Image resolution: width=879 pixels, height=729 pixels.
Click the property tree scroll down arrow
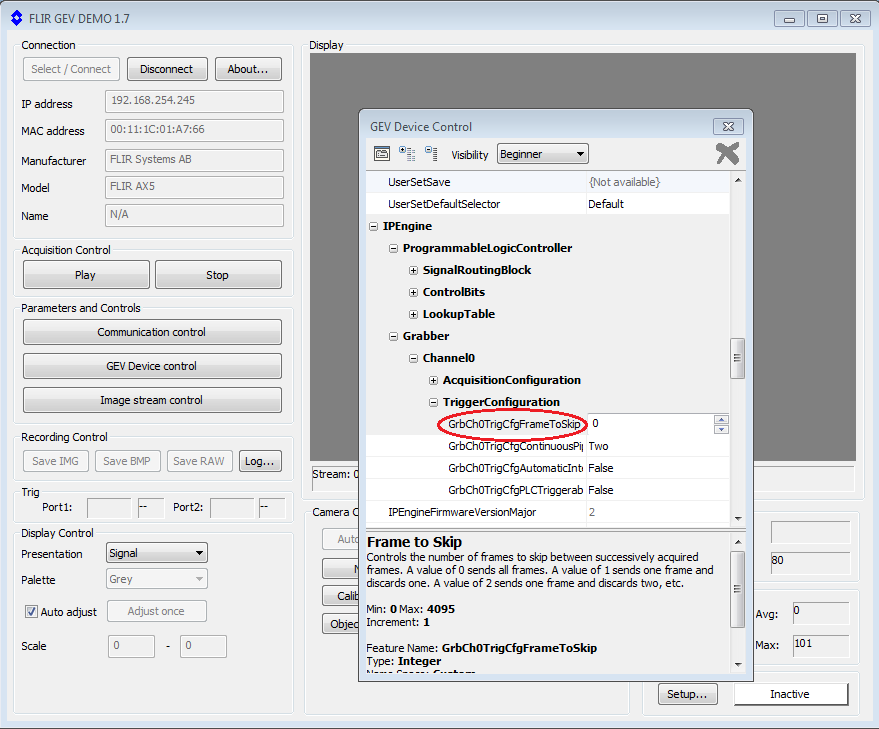(738, 519)
